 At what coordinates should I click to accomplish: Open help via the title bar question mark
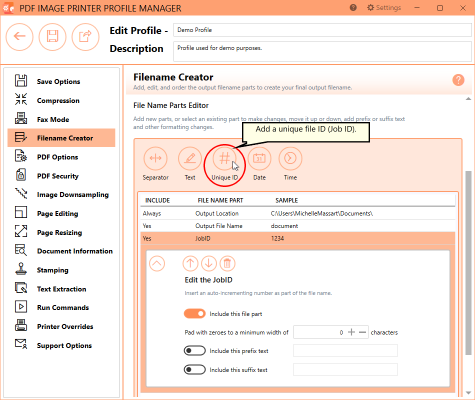[x=353, y=8]
